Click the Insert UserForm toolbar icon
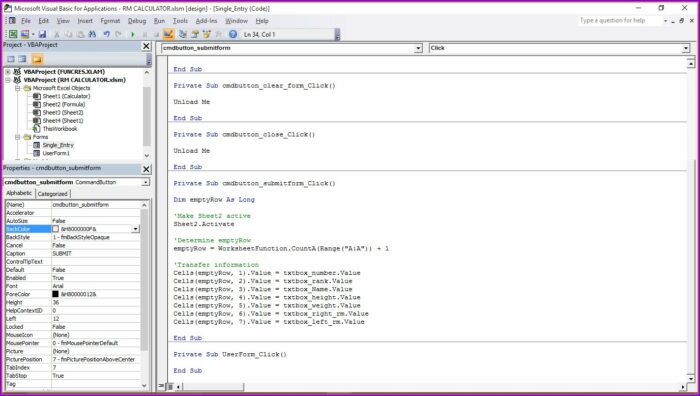 [25, 34]
